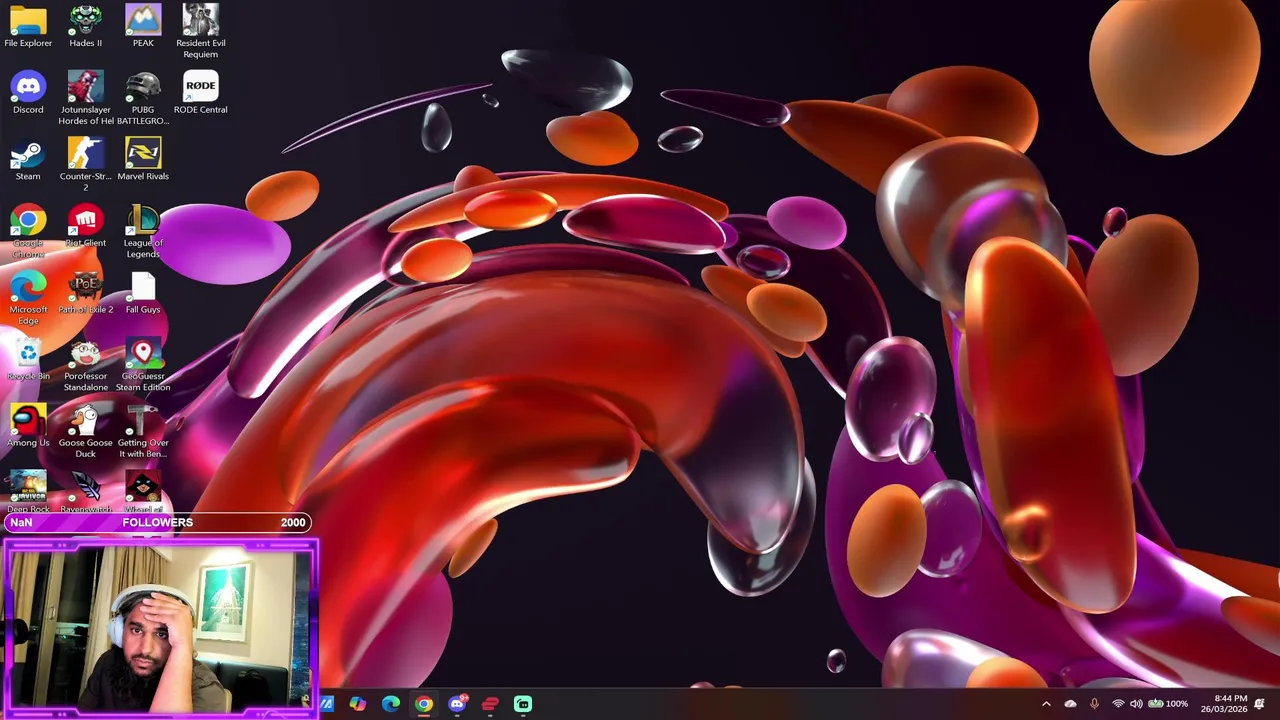Screen dimensions: 1280x720
Task: Open the OneDrive cloud tray icon
Action: tap(1071, 704)
